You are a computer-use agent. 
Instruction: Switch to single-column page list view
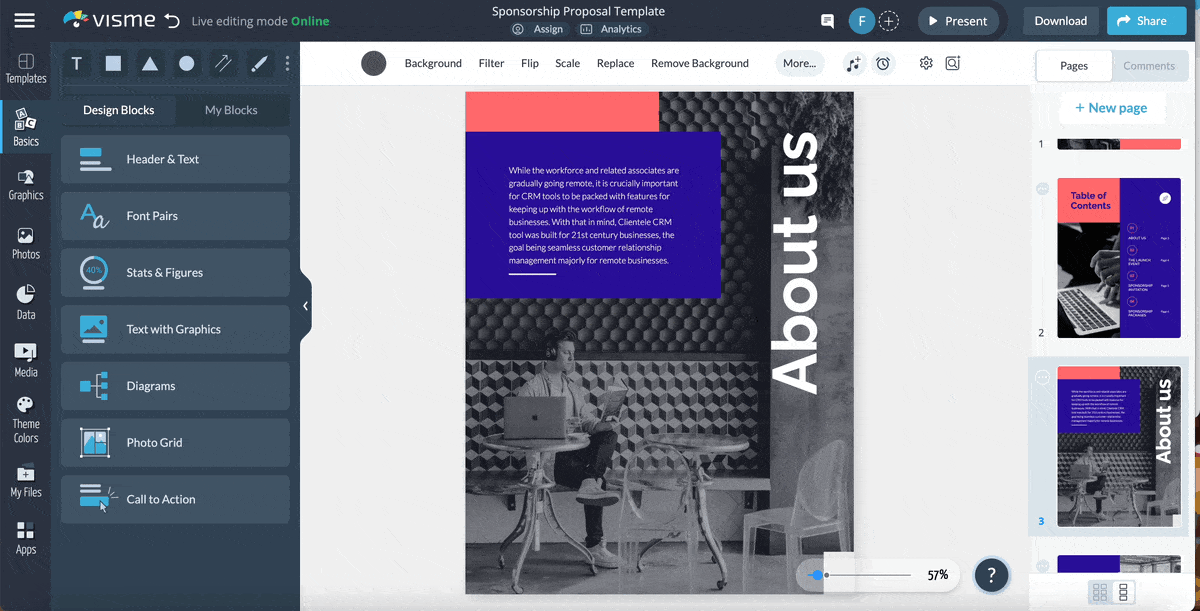pos(1123,592)
